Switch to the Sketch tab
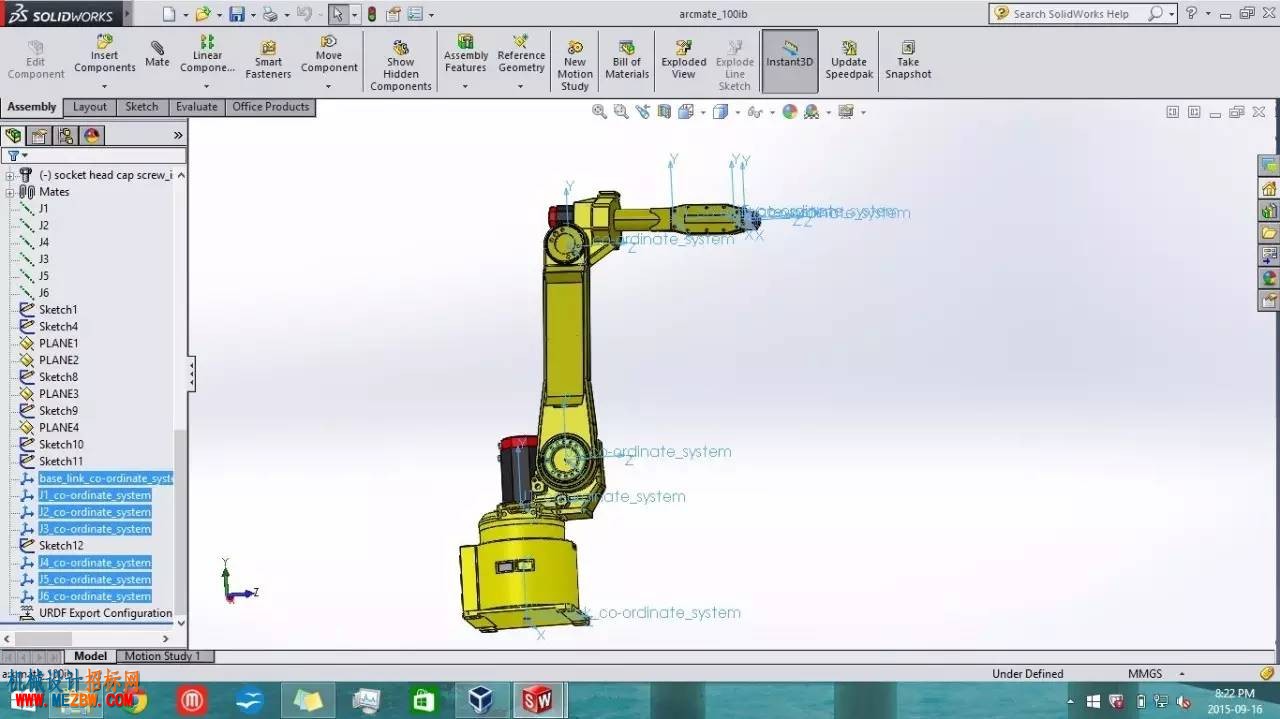This screenshot has width=1280, height=719. pyautogui.click(x=141, y=107)
